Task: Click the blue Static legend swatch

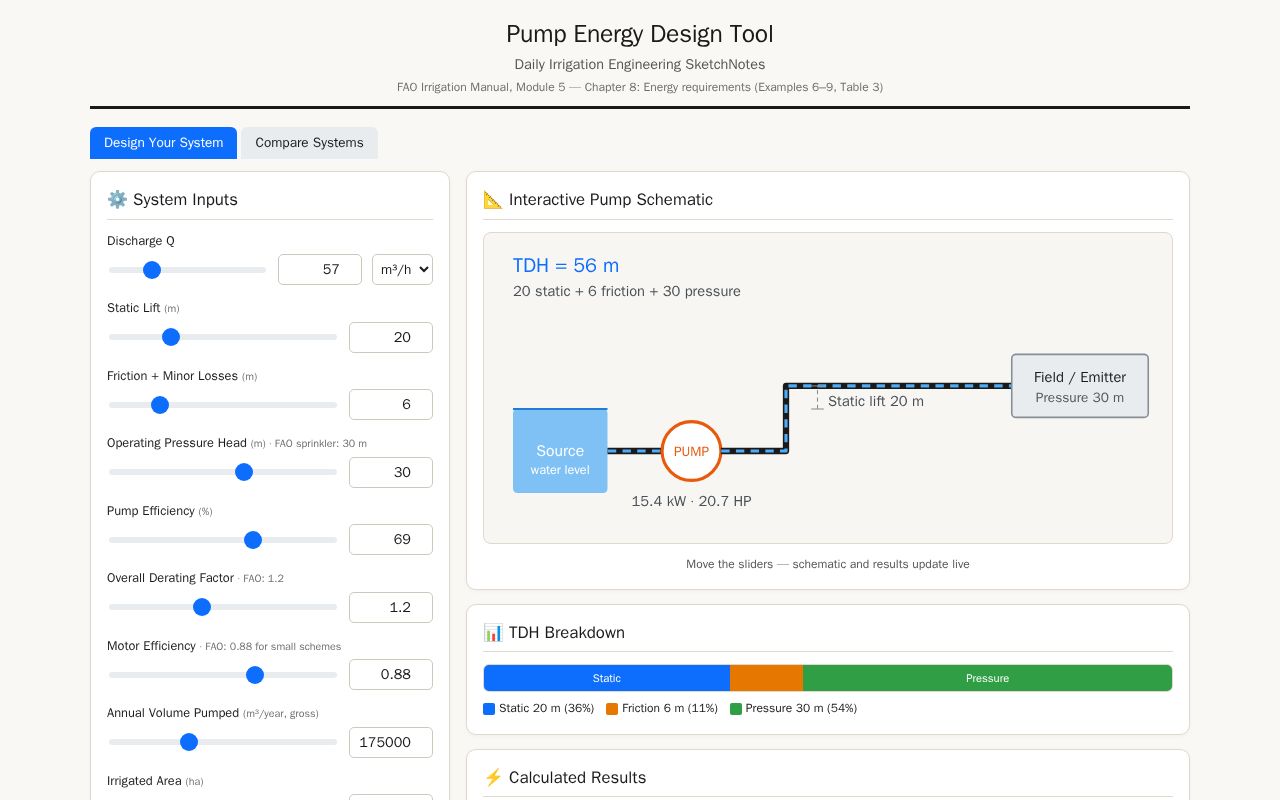Action: point(489,709)
